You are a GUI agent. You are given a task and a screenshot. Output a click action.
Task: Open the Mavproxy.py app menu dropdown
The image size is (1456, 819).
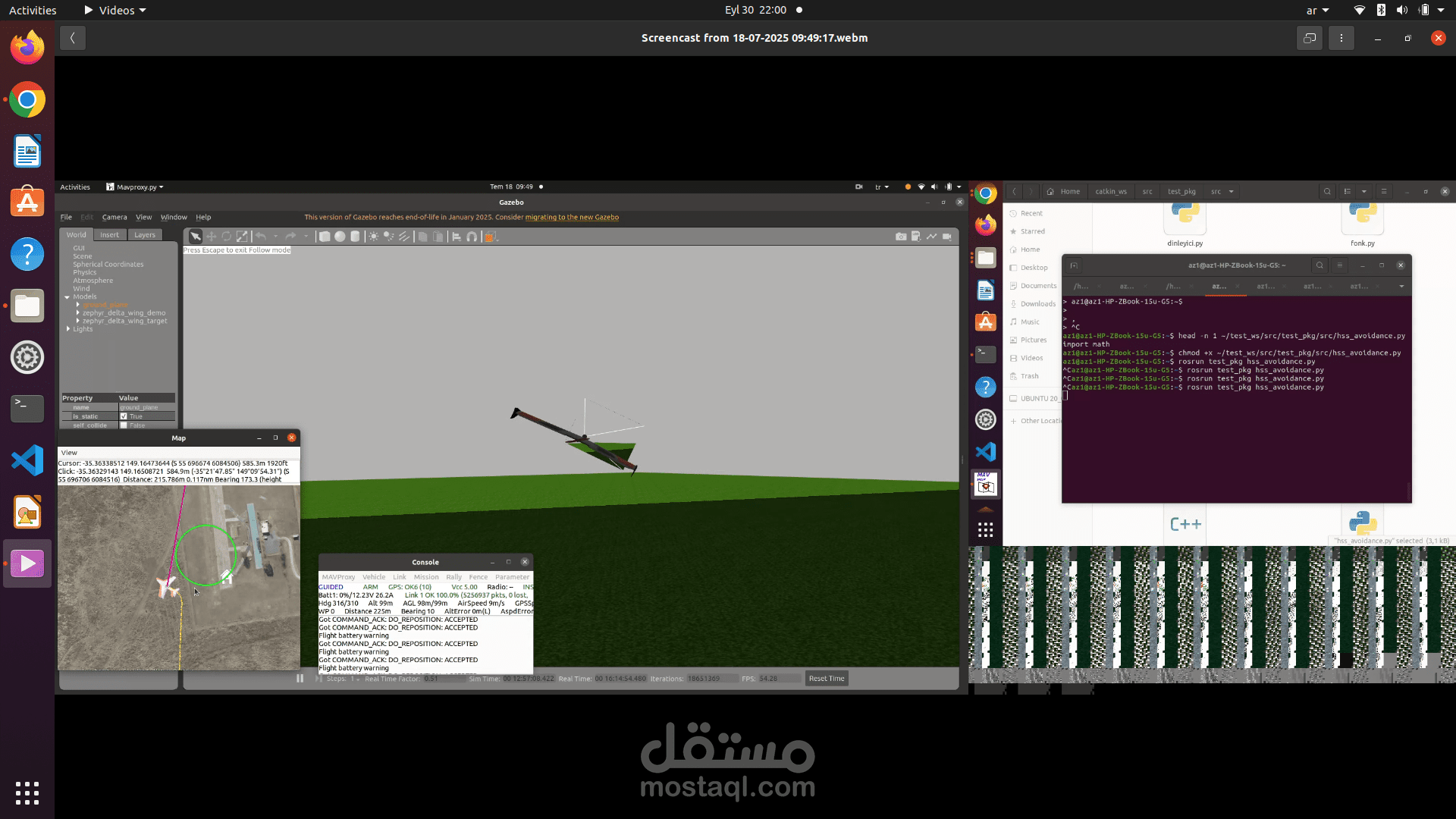[135, 187]
